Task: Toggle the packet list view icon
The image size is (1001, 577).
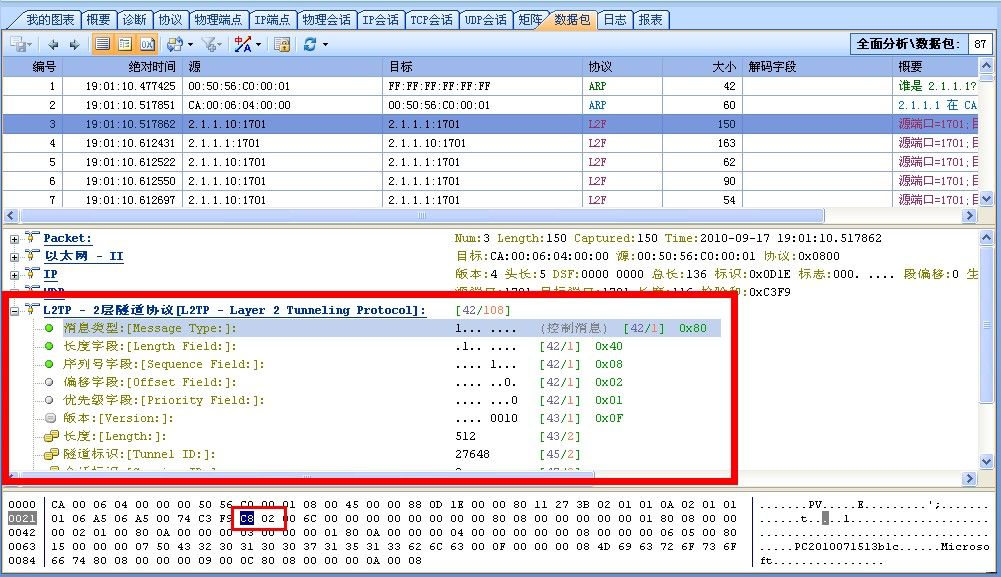Action: pyautogui.click(x=102, y=45)
